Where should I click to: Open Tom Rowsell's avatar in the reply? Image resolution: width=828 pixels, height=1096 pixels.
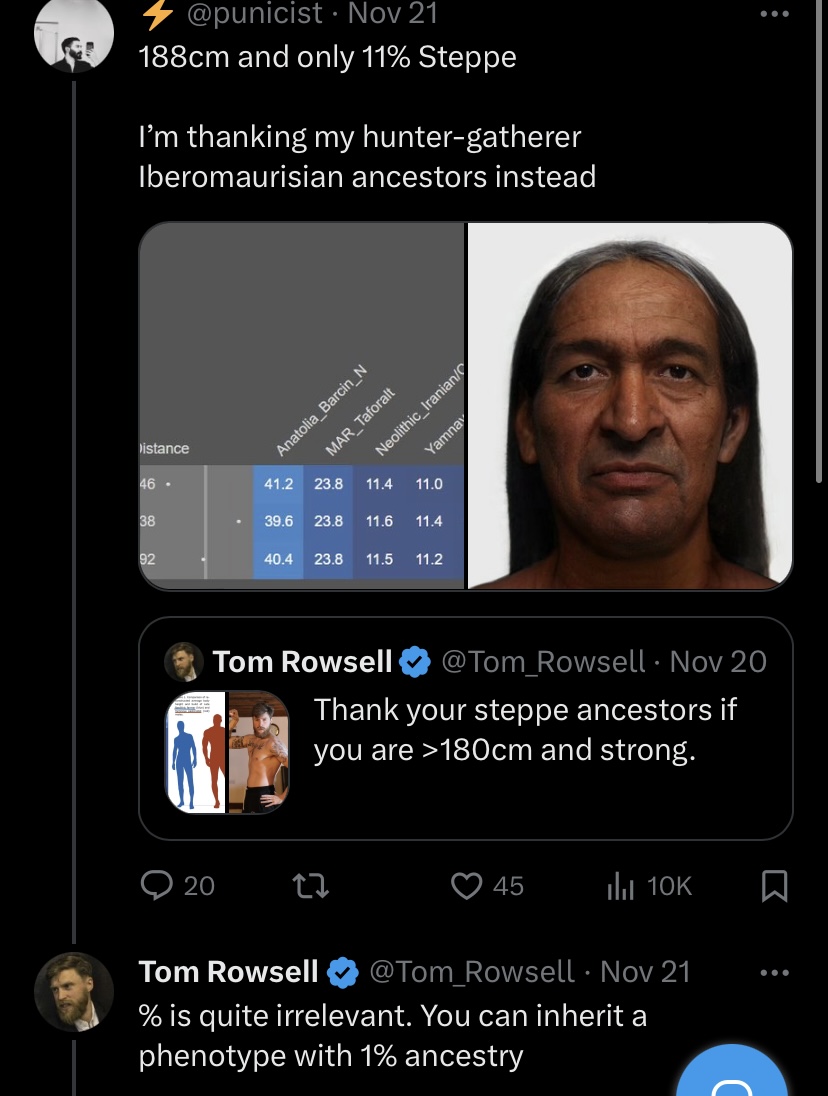[x=74, y=992]
